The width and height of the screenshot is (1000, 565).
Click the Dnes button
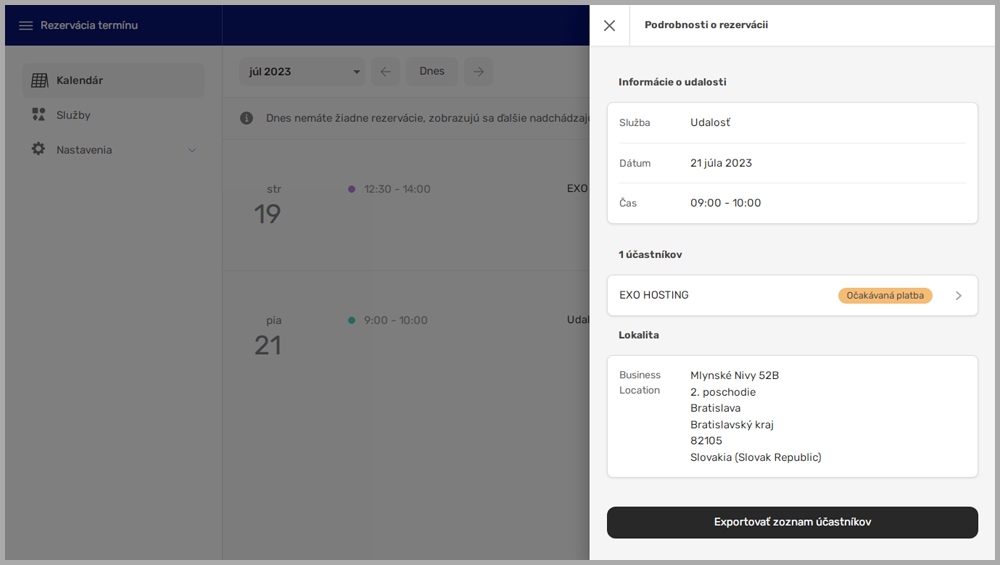coord(432,72)
